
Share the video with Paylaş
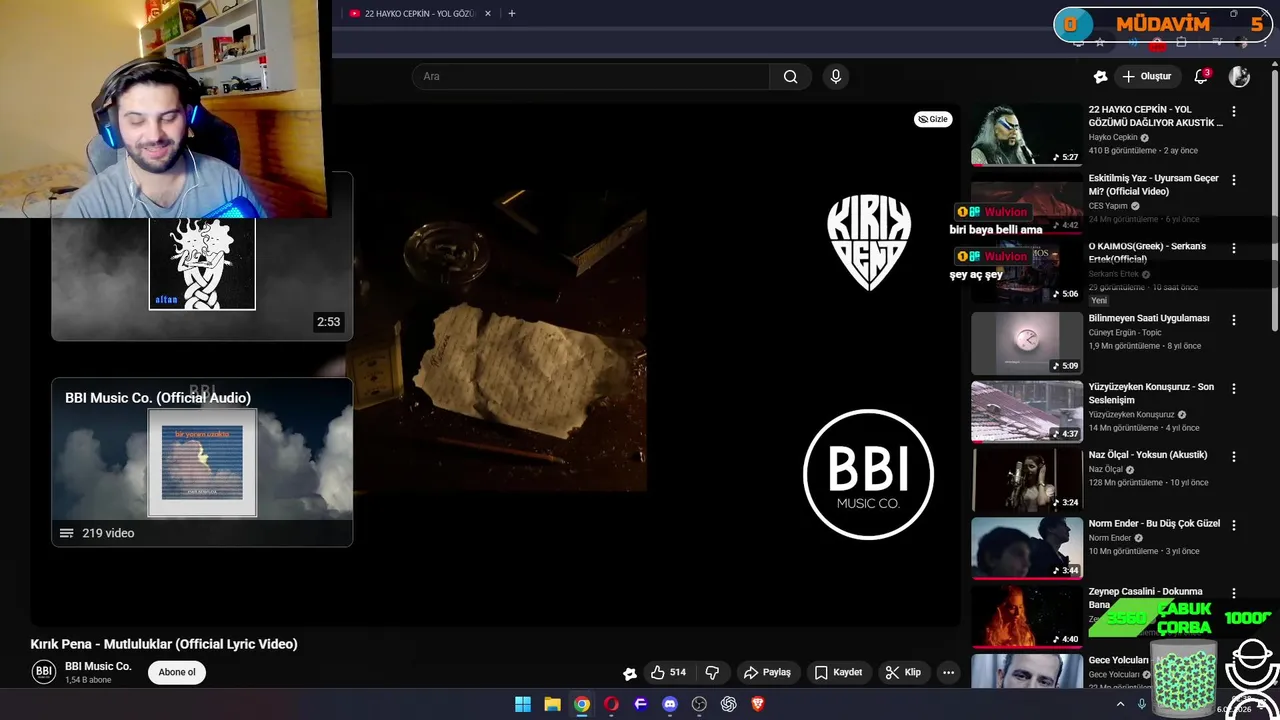(767, 672)
